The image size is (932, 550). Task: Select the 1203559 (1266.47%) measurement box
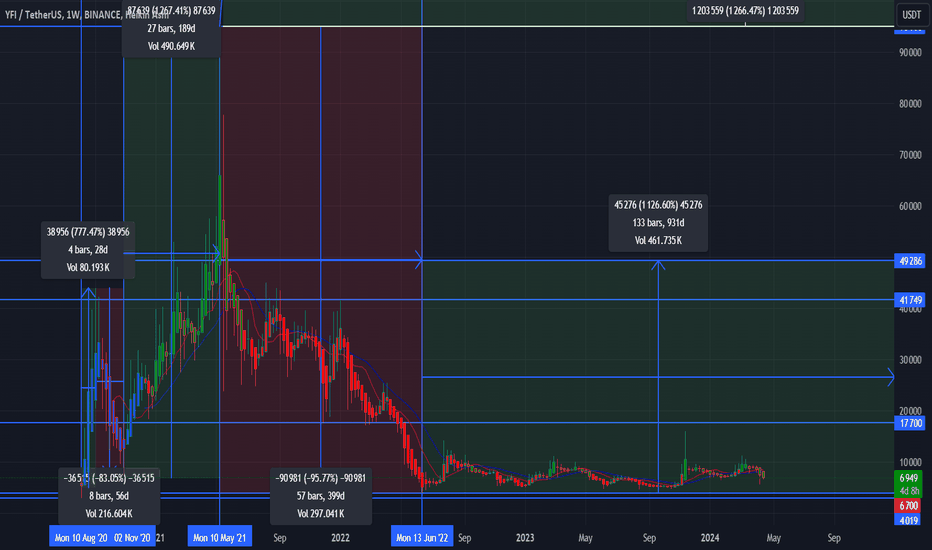point(745,11)
